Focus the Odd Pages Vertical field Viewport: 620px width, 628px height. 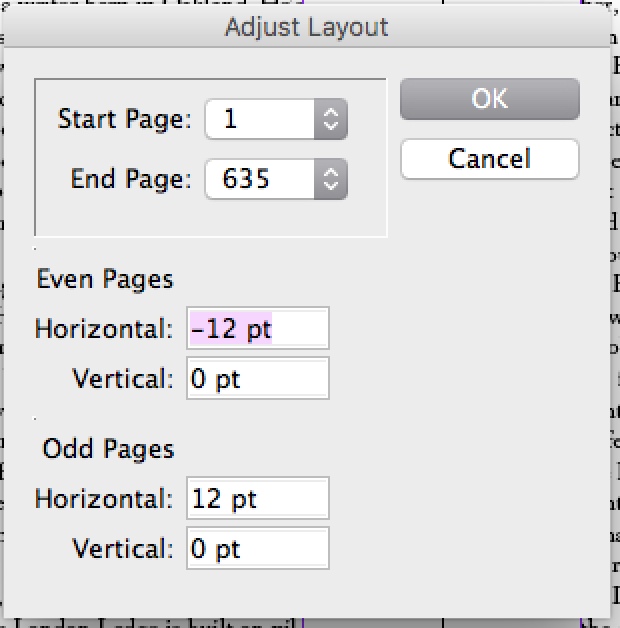coord(258,548)
